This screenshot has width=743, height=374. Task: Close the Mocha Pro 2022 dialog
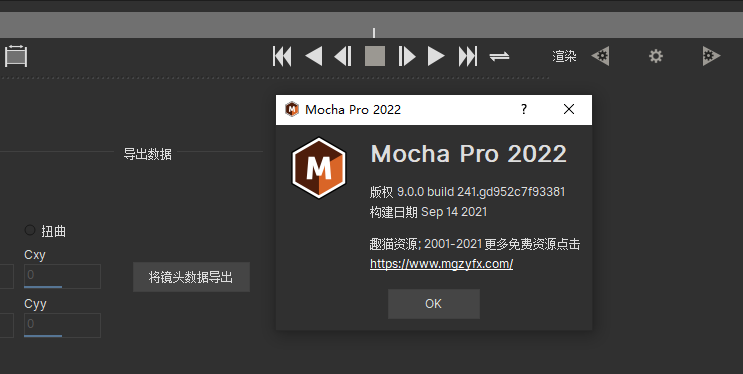click(x=569, y=109)
